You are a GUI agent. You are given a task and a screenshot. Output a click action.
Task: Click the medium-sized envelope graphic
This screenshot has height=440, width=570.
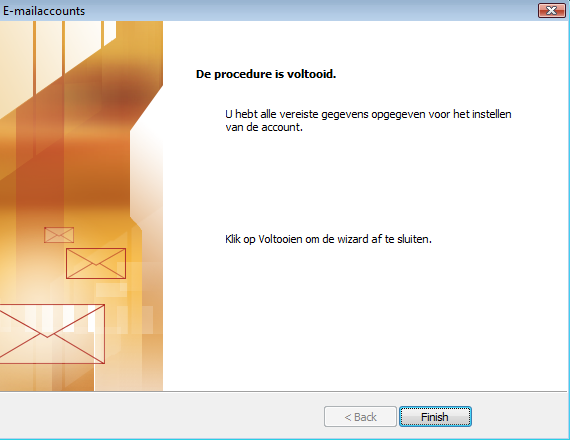point(96,264)
